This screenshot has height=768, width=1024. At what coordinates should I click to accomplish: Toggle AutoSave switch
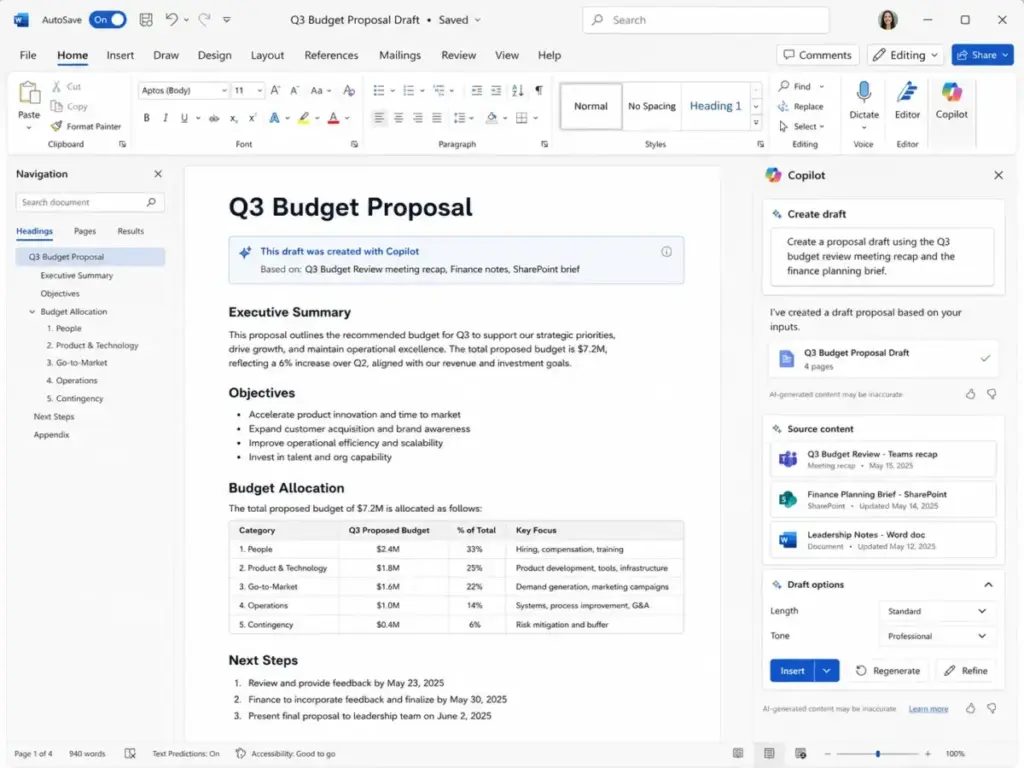point(108,20)
